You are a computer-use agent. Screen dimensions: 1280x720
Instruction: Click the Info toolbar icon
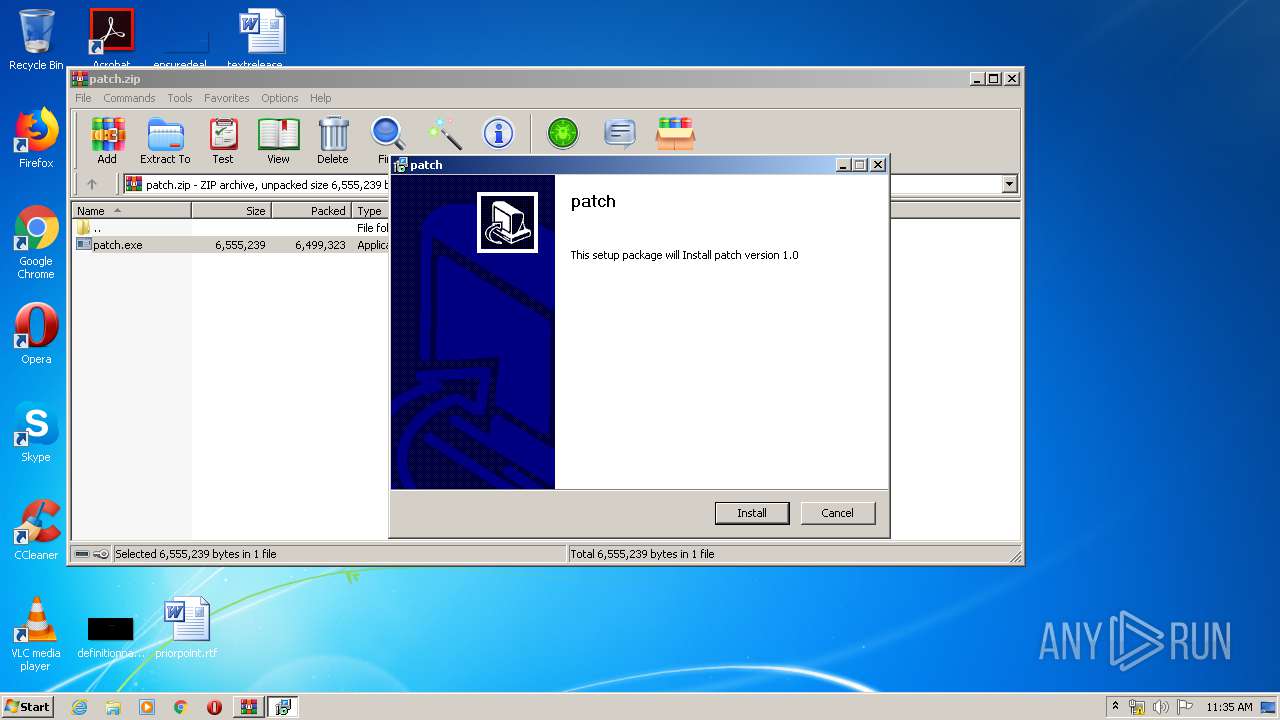click(498, 133)
